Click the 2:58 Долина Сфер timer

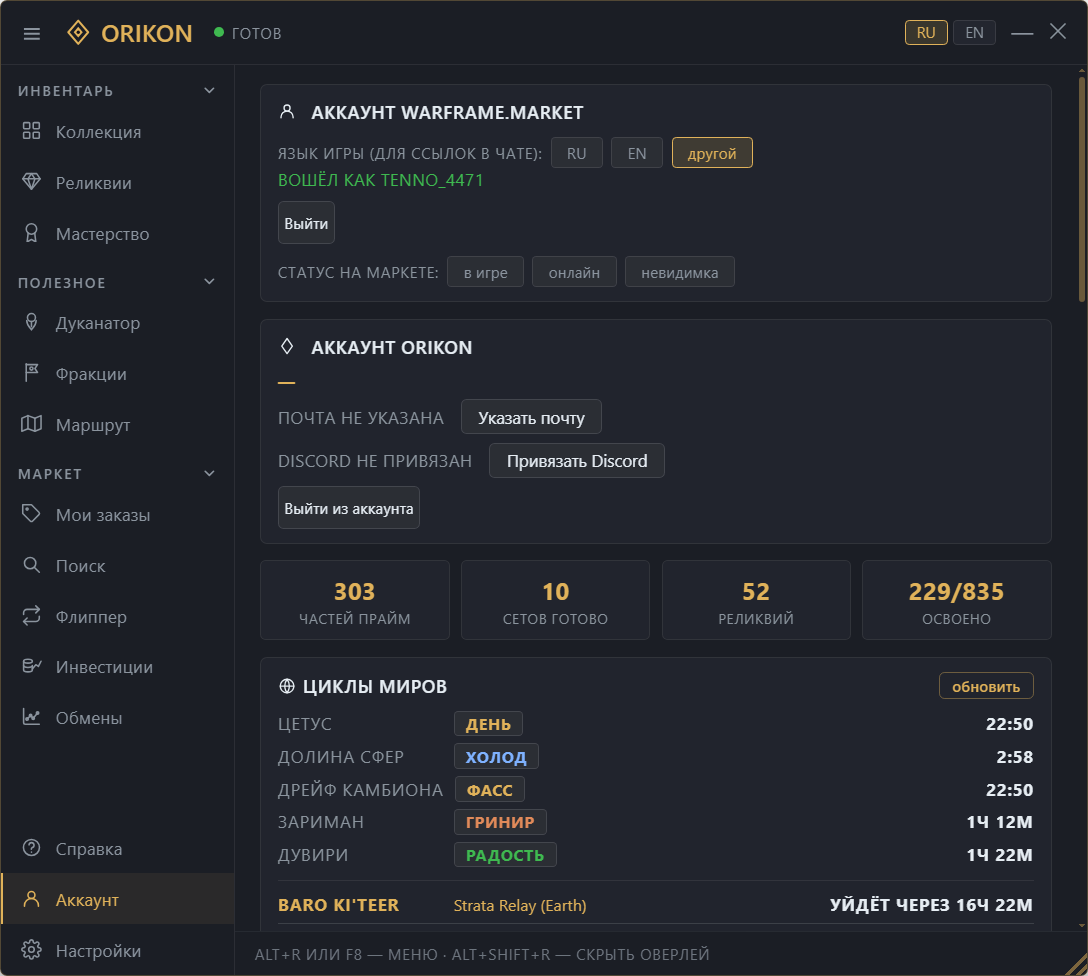coord(1014,756)
